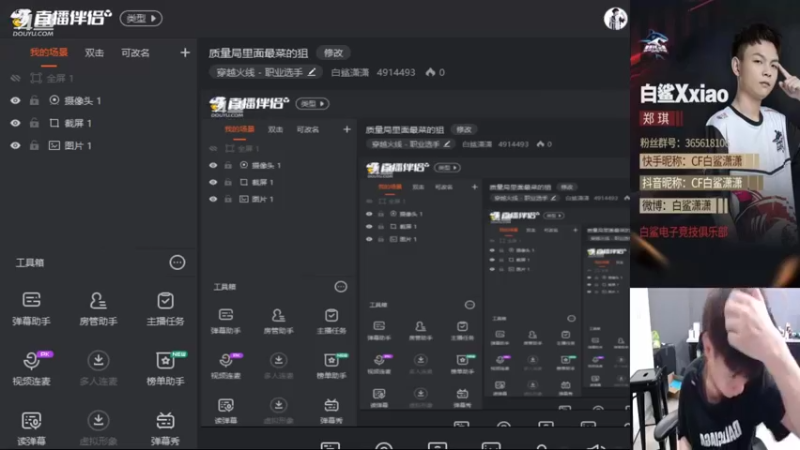Select the 全屏 1 source row
Screen dimensions: 800x450
[98, 78]
